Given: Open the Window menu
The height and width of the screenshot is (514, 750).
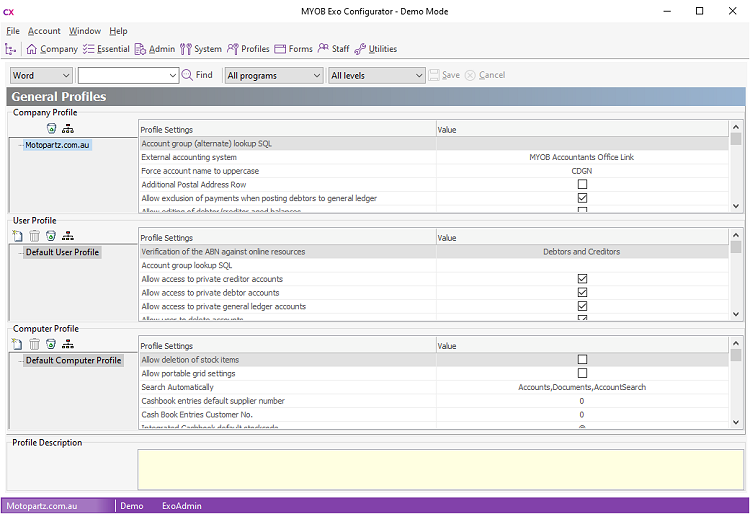Looking at the screenshot, I should point(85,31).
